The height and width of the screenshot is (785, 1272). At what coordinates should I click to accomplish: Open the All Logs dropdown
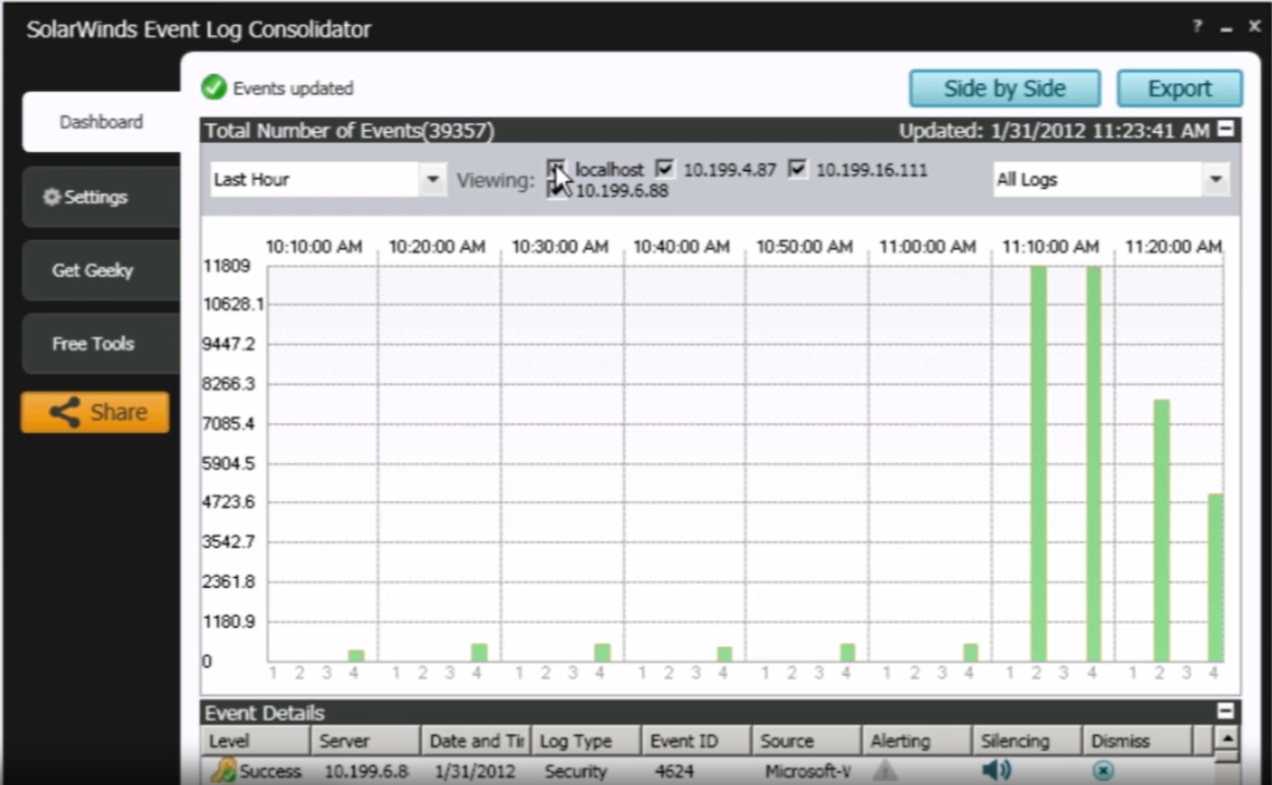1111,180
